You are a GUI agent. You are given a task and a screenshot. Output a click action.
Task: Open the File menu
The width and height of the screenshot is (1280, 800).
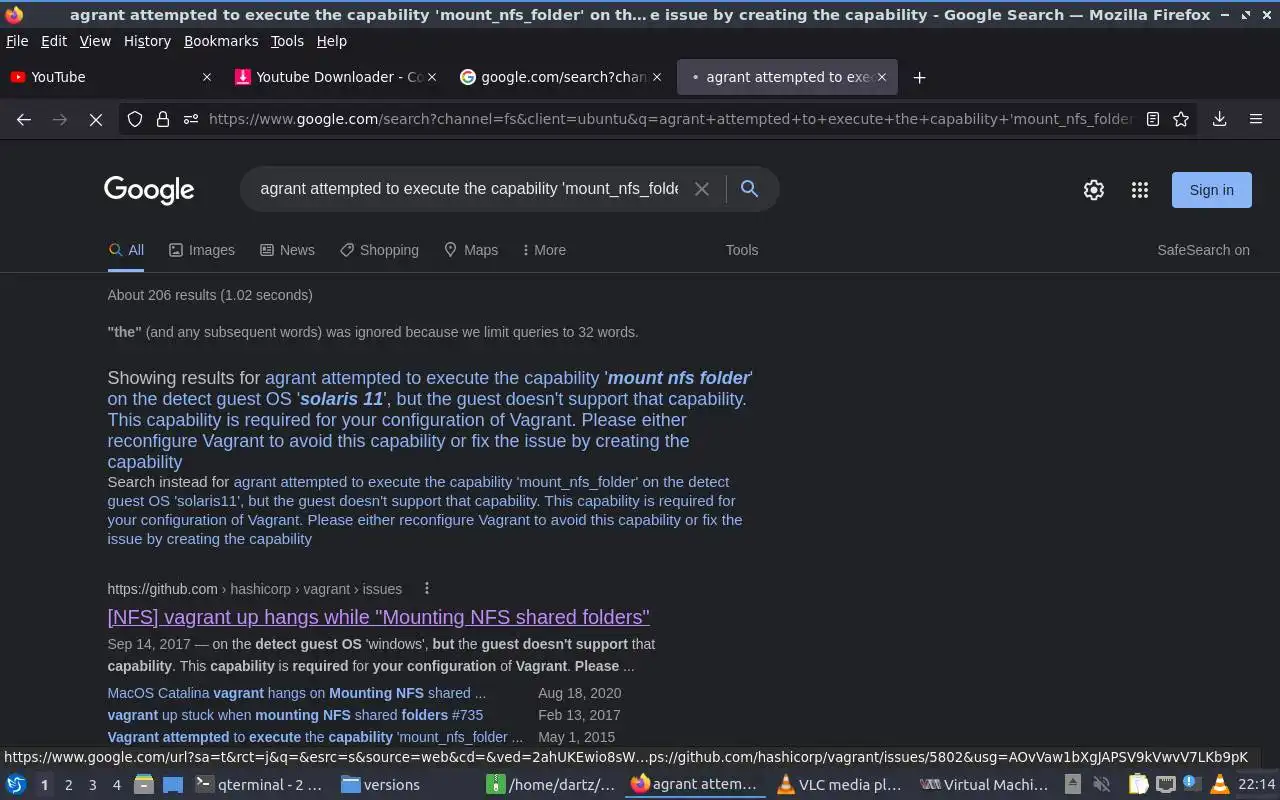pyautogui.click(x=17, y=41)
